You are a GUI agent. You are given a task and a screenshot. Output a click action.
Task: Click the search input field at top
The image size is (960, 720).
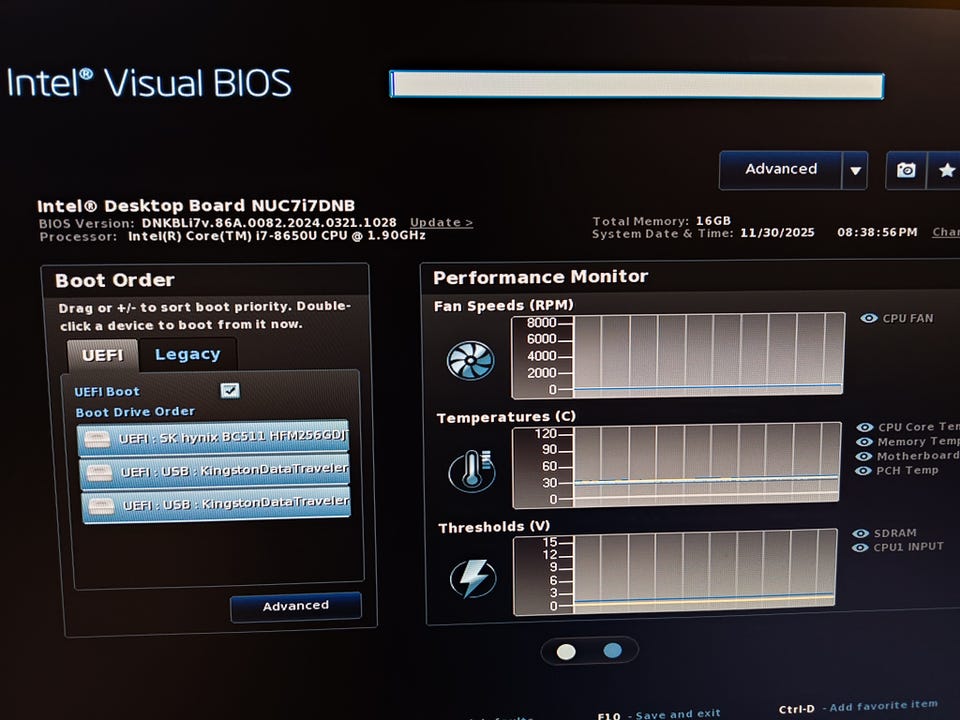point(636,84)
